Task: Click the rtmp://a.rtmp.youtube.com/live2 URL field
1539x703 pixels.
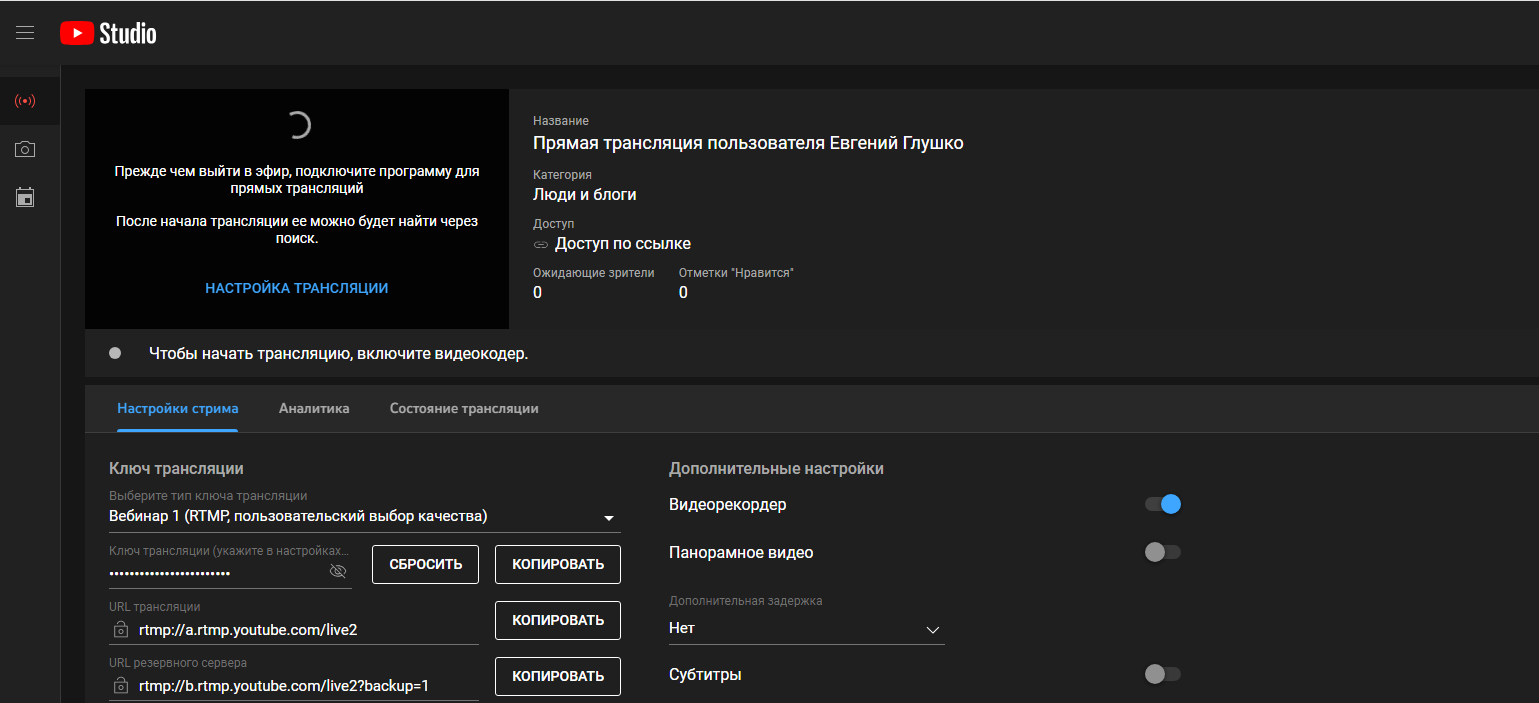Action: [300, 630]
